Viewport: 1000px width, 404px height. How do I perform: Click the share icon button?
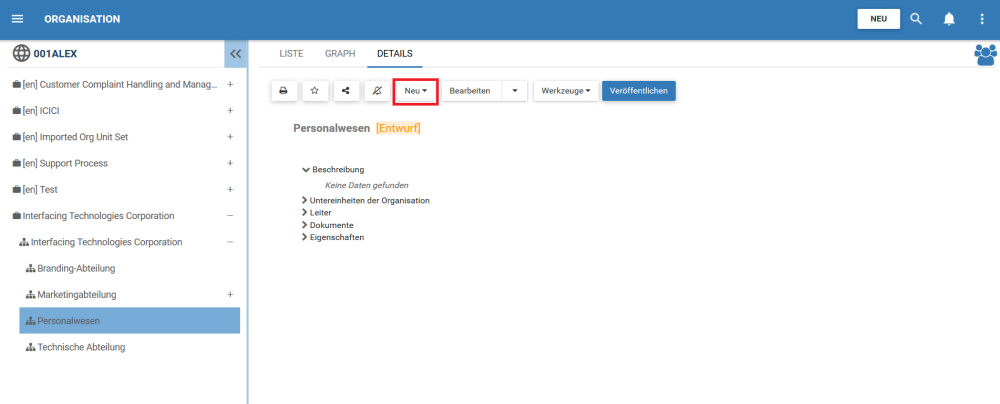coord(346,91)
